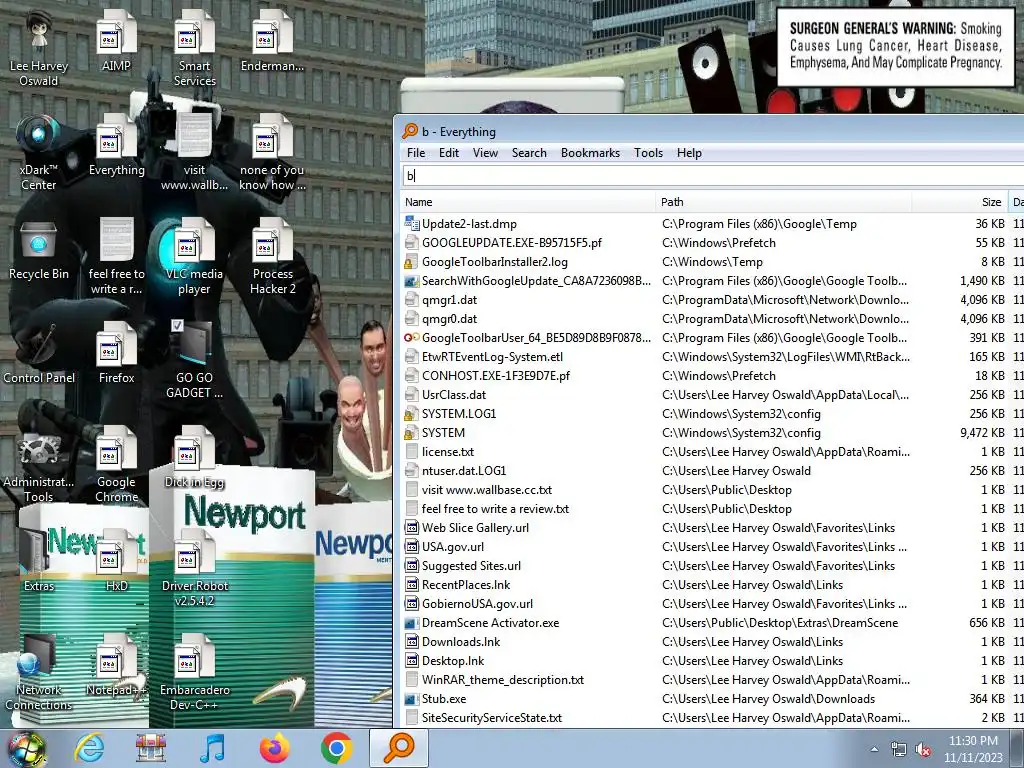The height and width of the screenshot is (768, 1024).
Task: Open Firefox desktop shortcut
Action: point(116,354)
